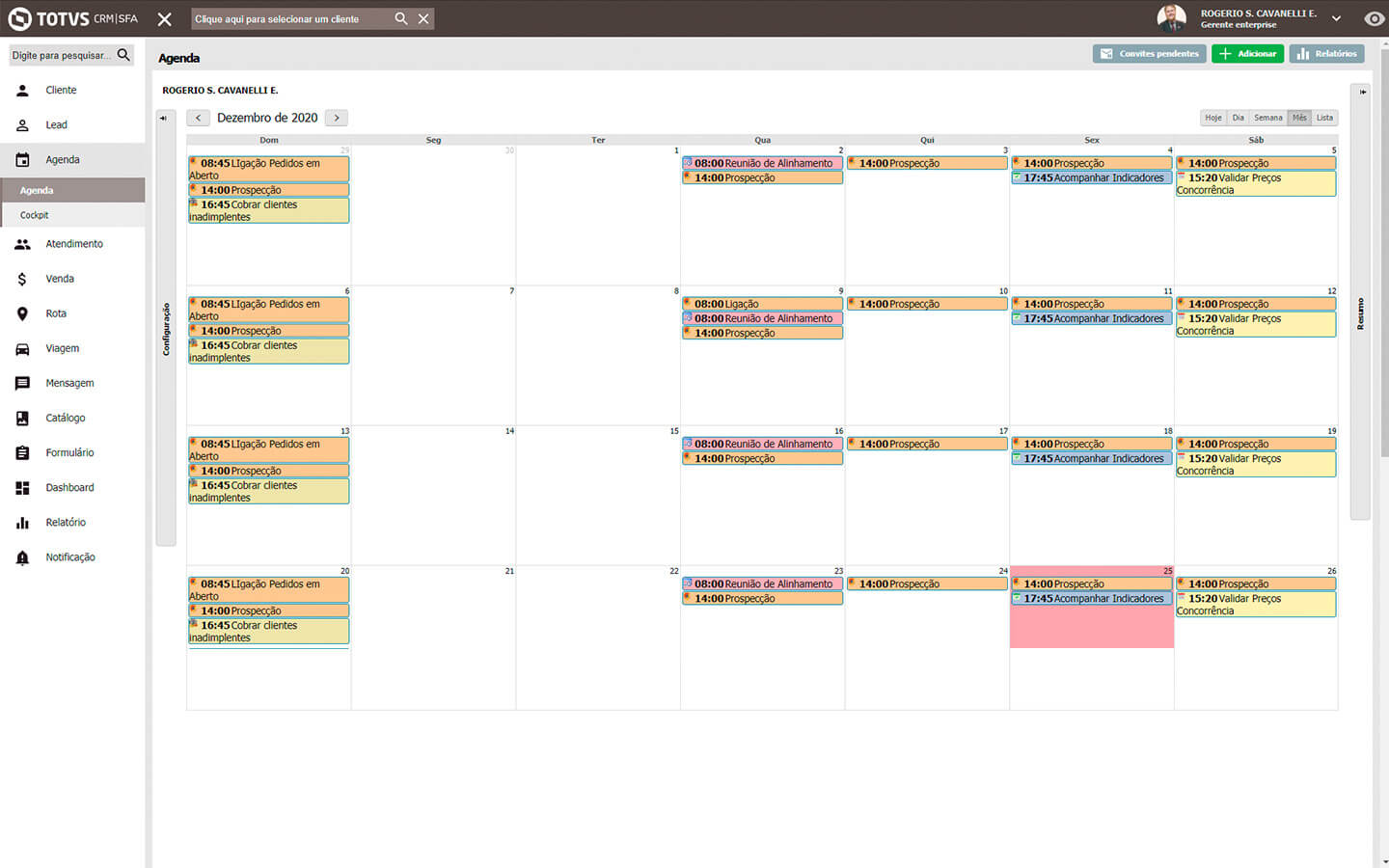Go to next month with right chevron

click(x=337, y=118)
